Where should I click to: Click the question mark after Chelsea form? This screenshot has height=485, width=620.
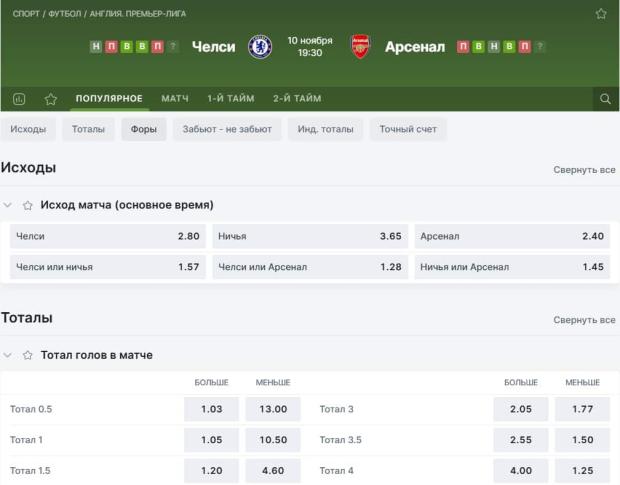tap(173, 47)
